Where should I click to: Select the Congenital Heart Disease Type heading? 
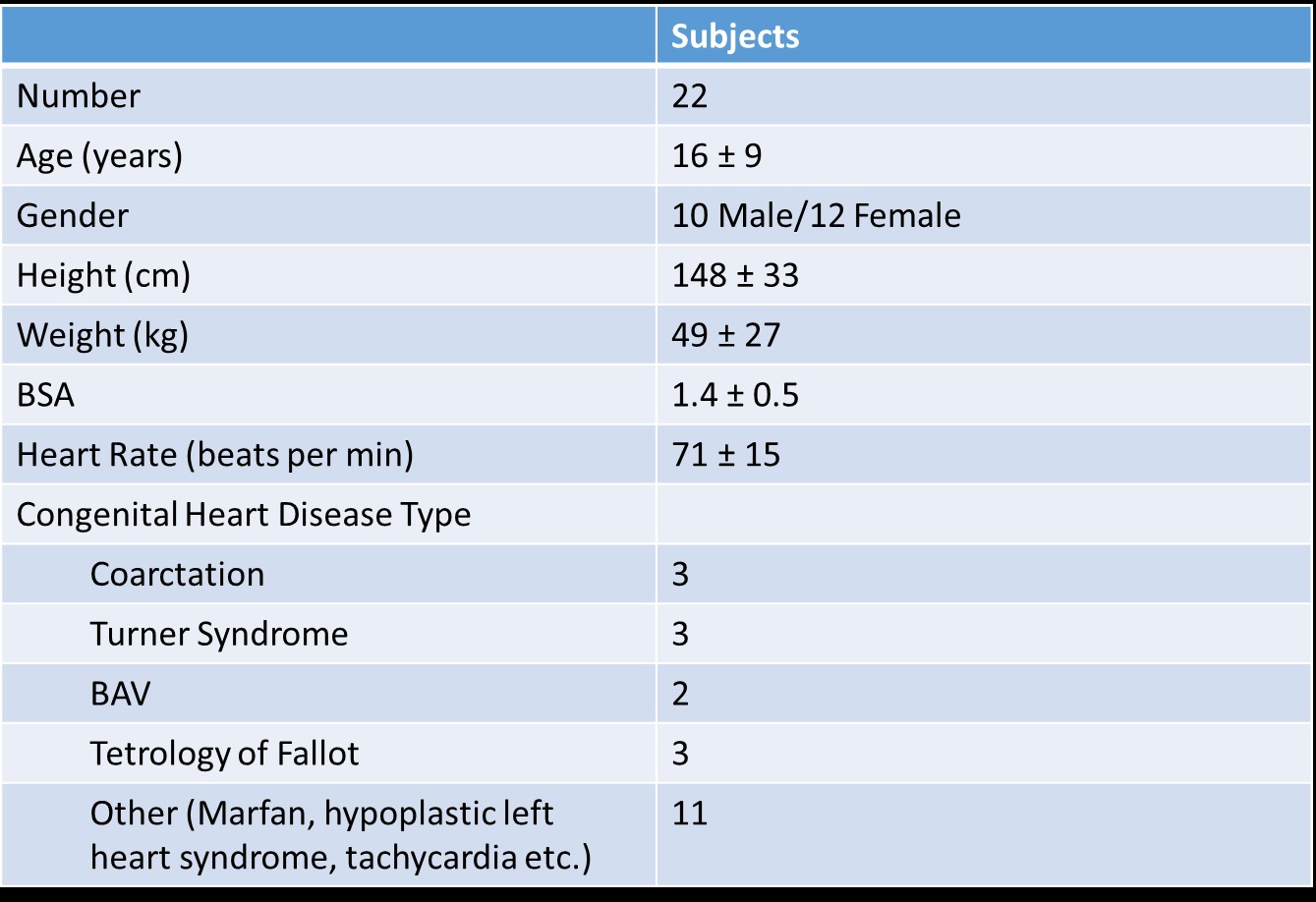(x=244, y=515)
